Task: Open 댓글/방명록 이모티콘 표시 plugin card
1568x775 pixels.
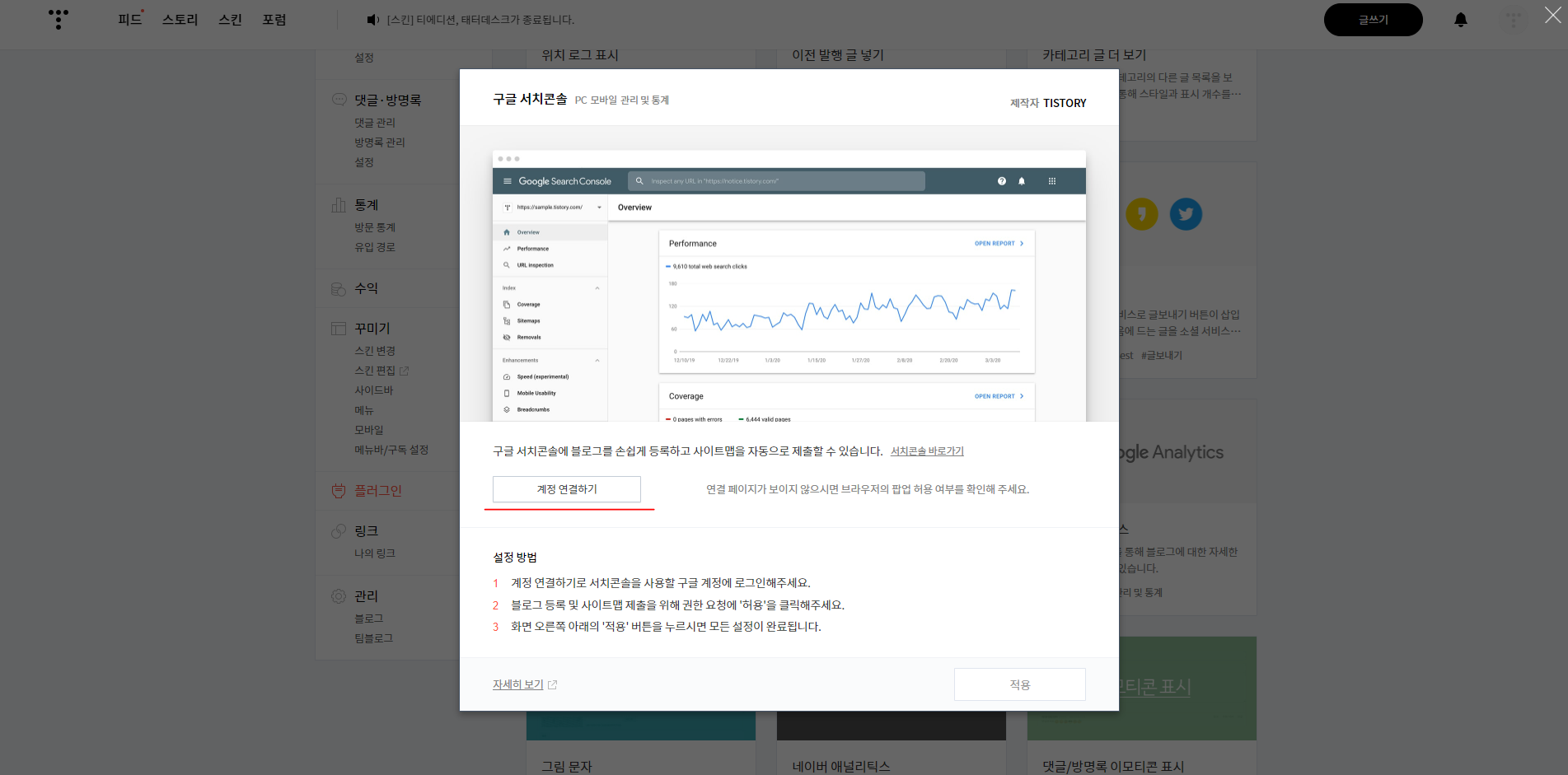Action: coord(1113,766)
